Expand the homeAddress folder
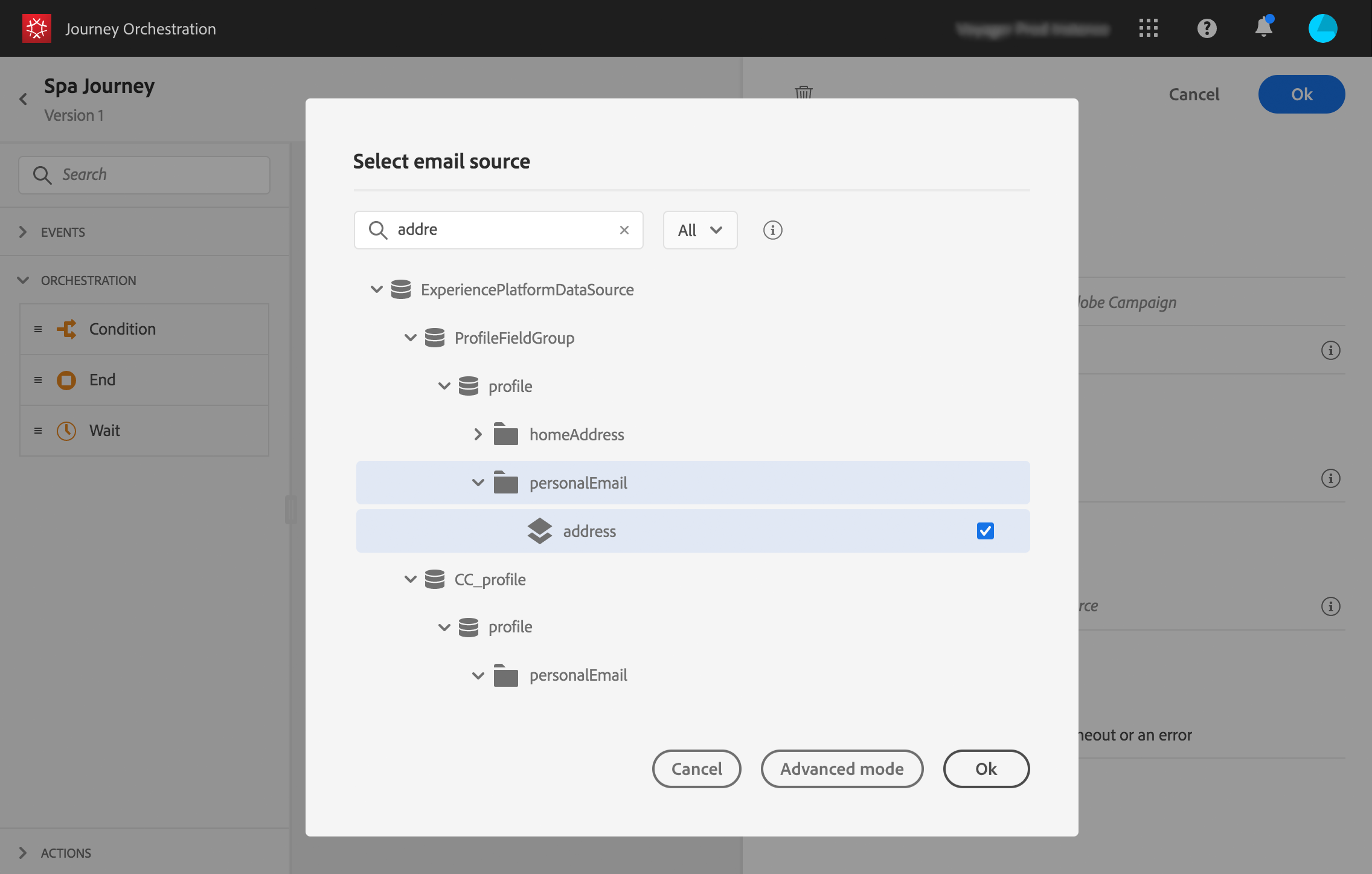This screenshot has height=874, width=1372. tap(478, 434)
